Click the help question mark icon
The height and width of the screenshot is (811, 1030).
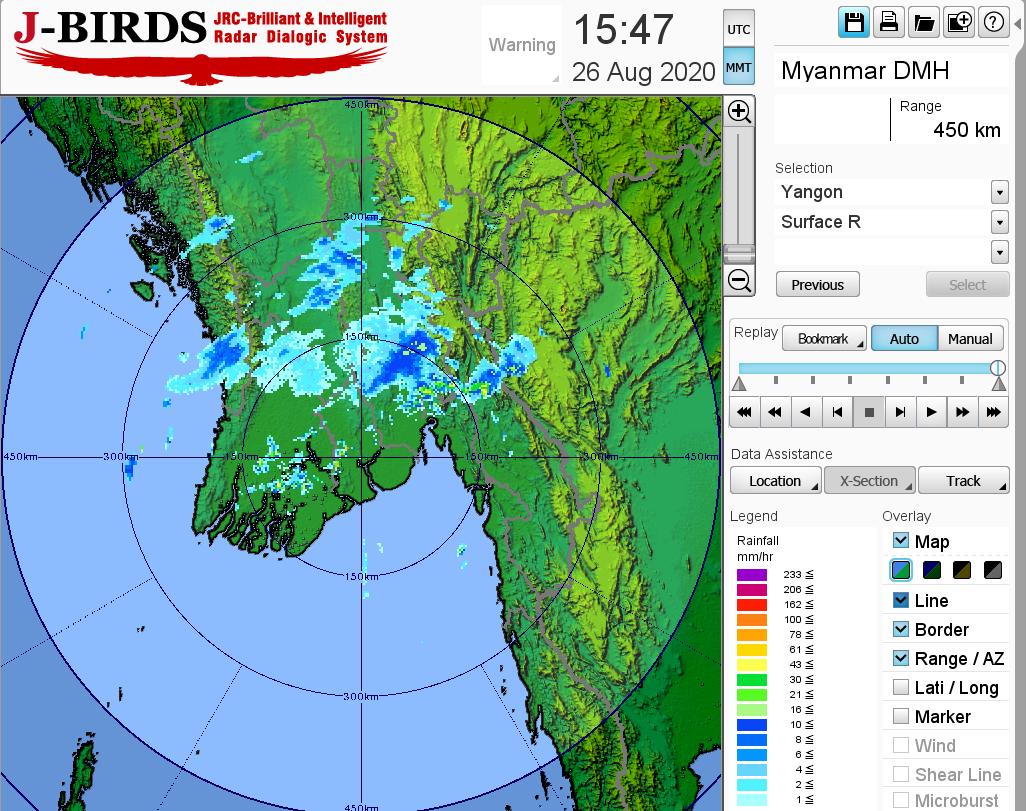[993, 23]
